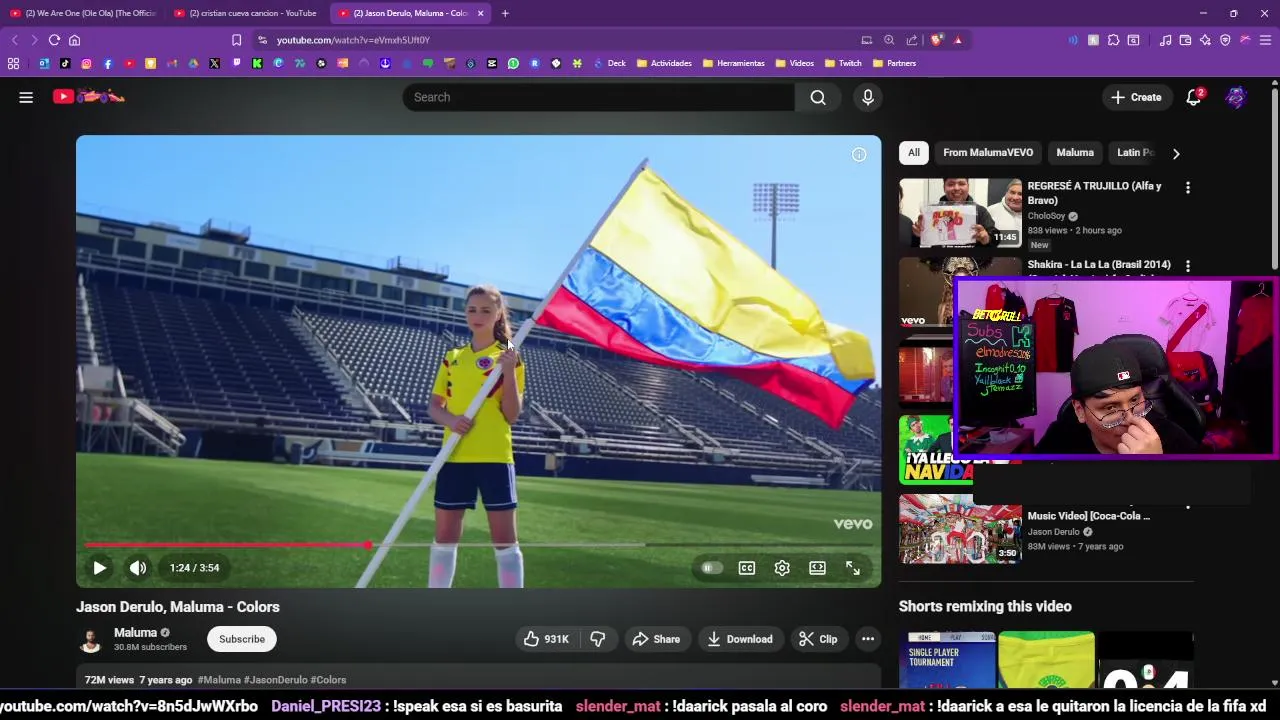The width and height of the screenshot is (1280, 720).
Task: Click the YouTube logo
Action: pos(89,97)
